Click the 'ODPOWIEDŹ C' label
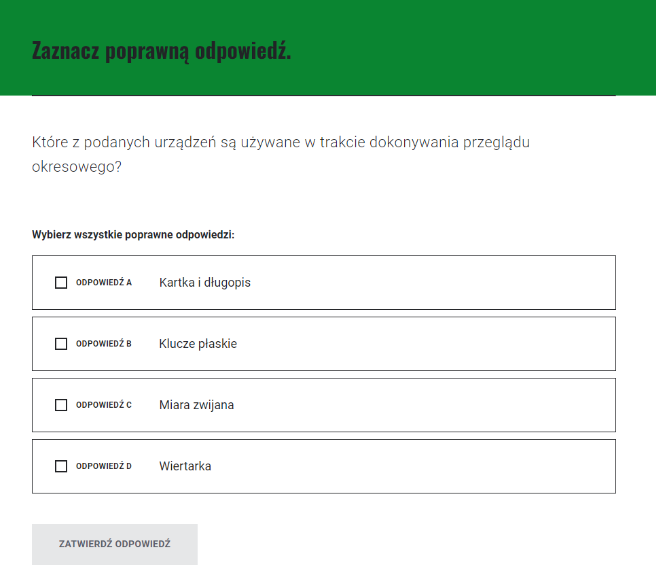This screenshot has height=577, width=656. point(104,405)
